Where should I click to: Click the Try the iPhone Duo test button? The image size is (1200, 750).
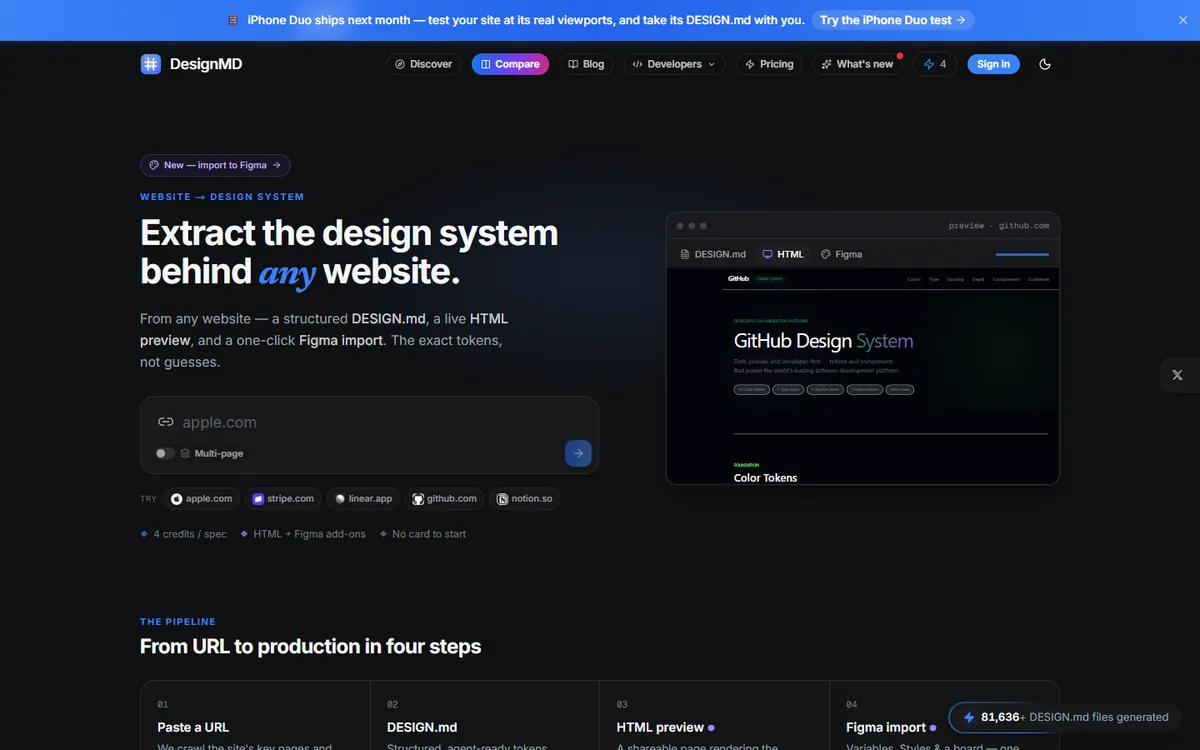pos(892,20)
